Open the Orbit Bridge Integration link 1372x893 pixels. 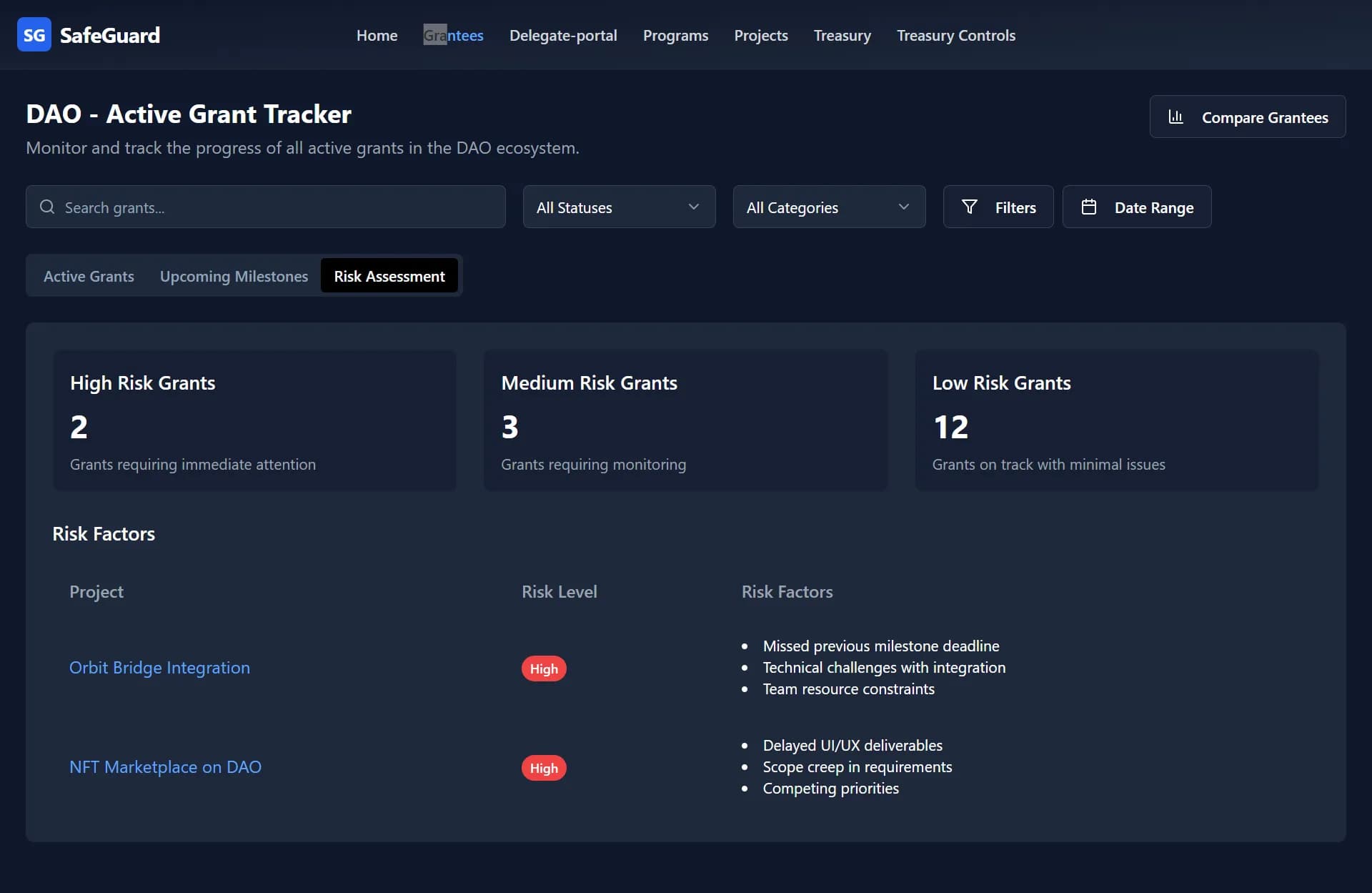click(x=159, y=667)
